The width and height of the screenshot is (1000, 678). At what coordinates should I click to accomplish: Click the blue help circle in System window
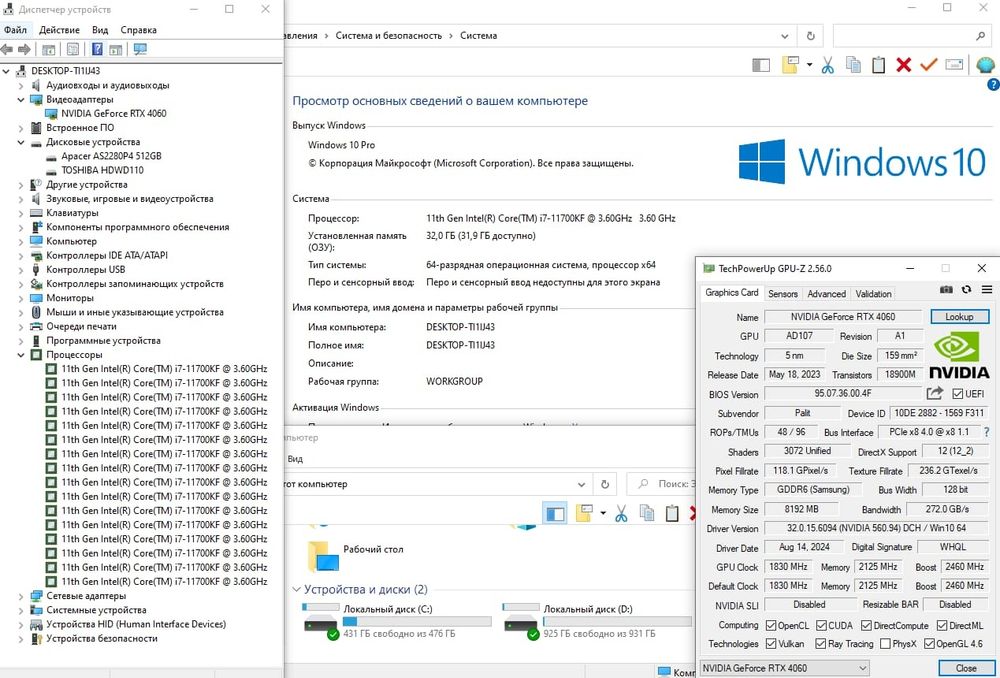tap(993, 84)
